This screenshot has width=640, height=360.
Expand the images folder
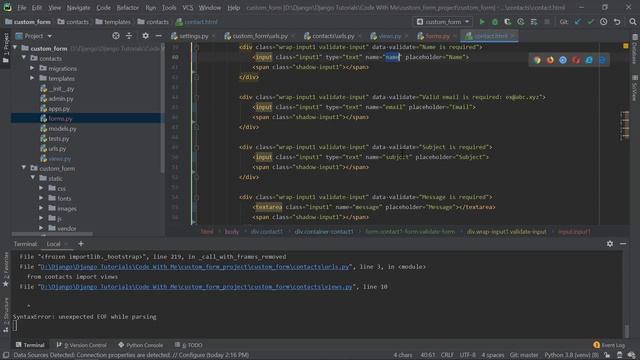pos(41,208)
